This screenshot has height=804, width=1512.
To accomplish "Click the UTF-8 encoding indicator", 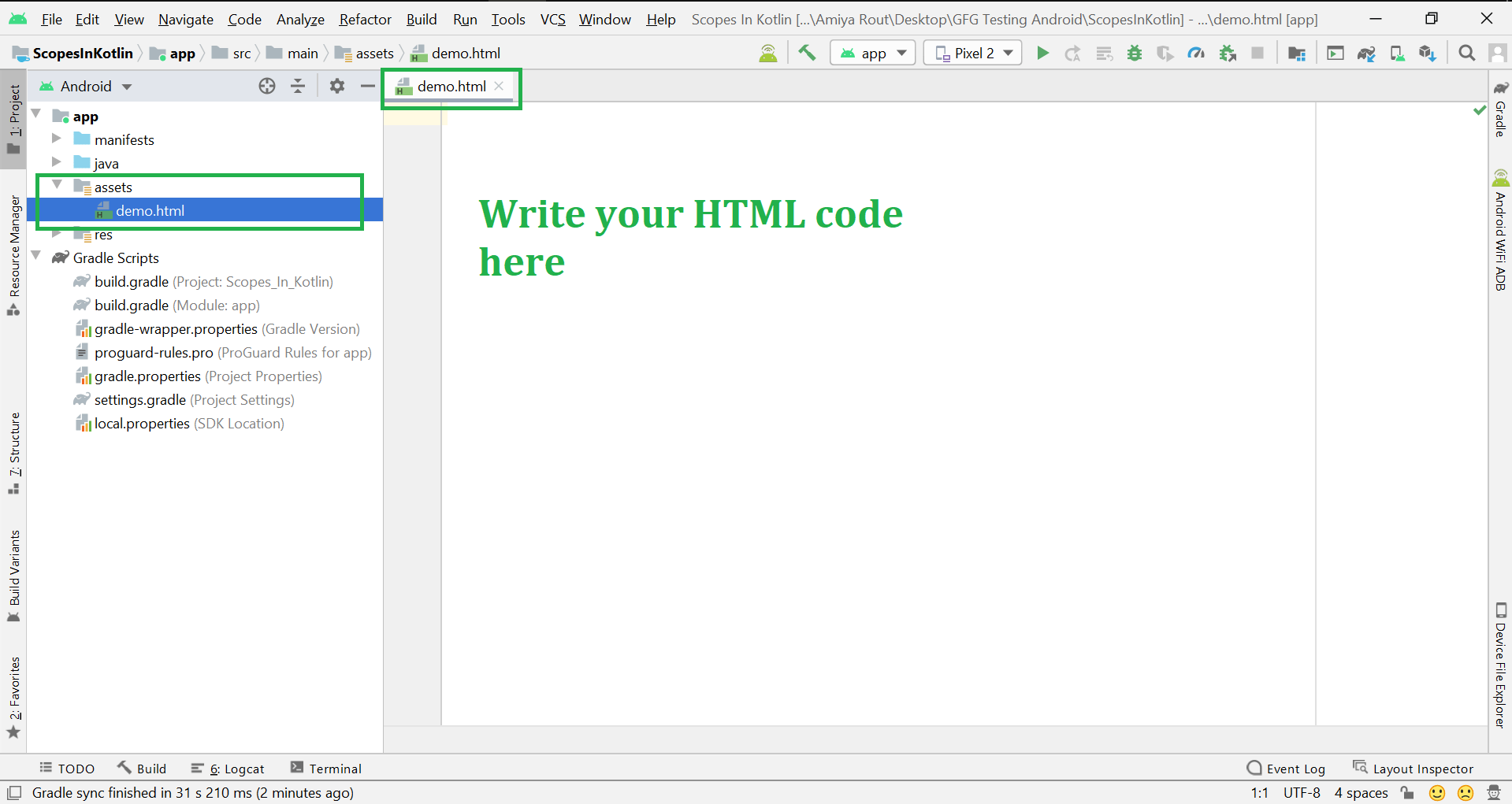I will [1302, 792].
